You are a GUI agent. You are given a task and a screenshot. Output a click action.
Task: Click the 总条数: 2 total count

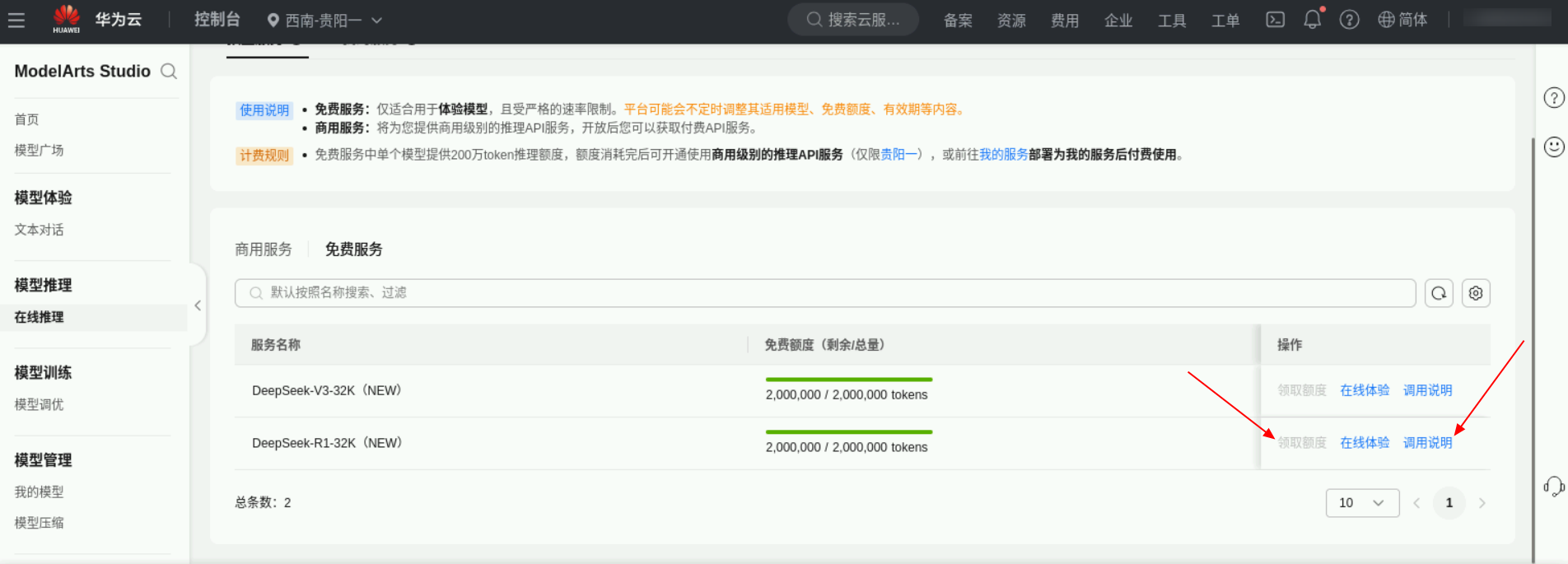[x=263, y=503]
